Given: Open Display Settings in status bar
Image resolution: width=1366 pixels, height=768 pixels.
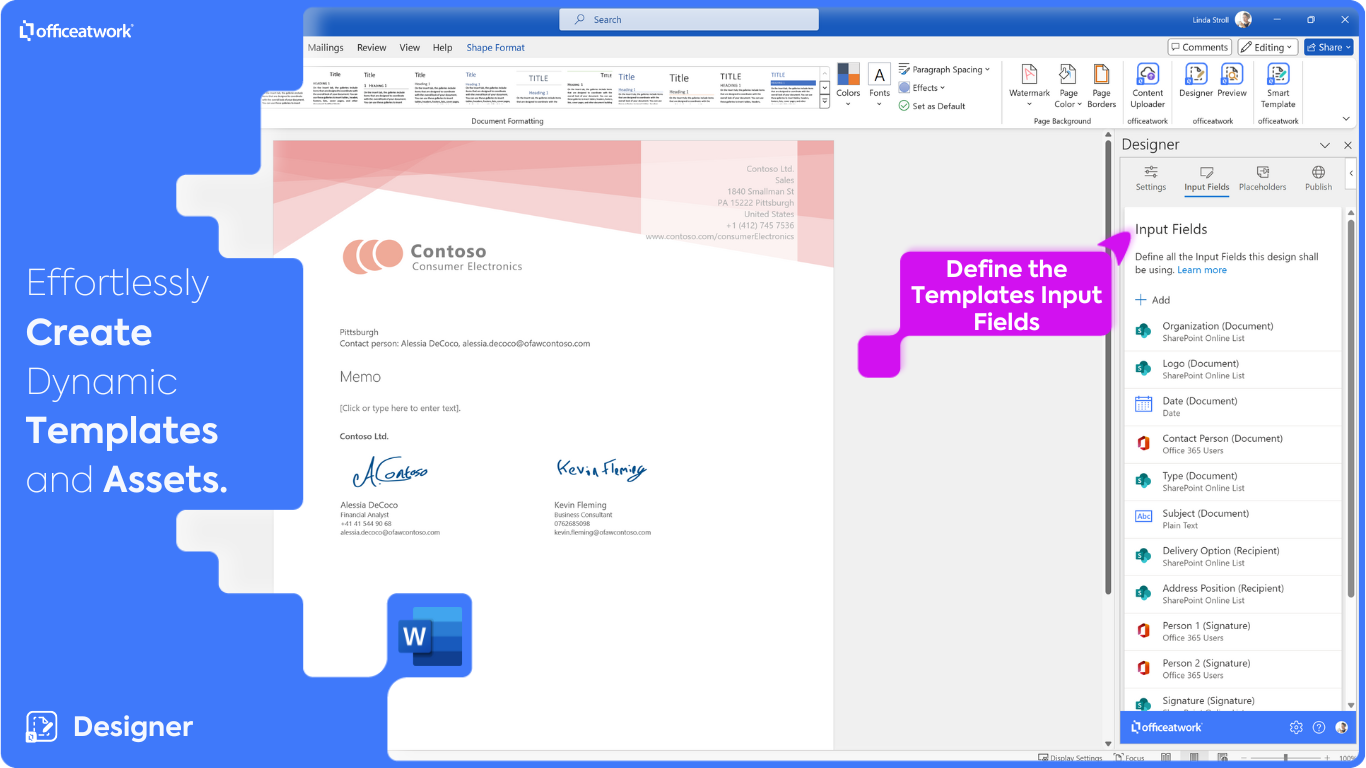Looking at the screenshot, I should [x=1070, y=759].
